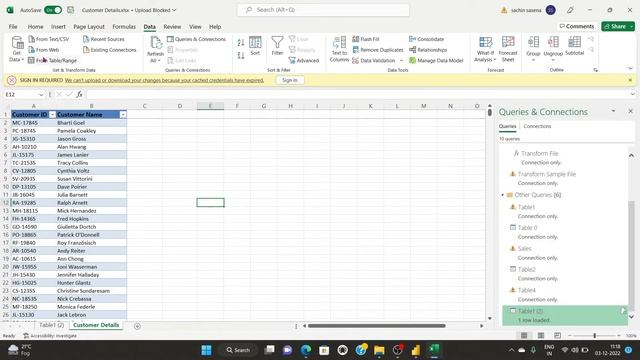The width and height of the screenshot is (640, 360).
Task: Switch to the Insert tab
Action: click(x=58, y=27)
